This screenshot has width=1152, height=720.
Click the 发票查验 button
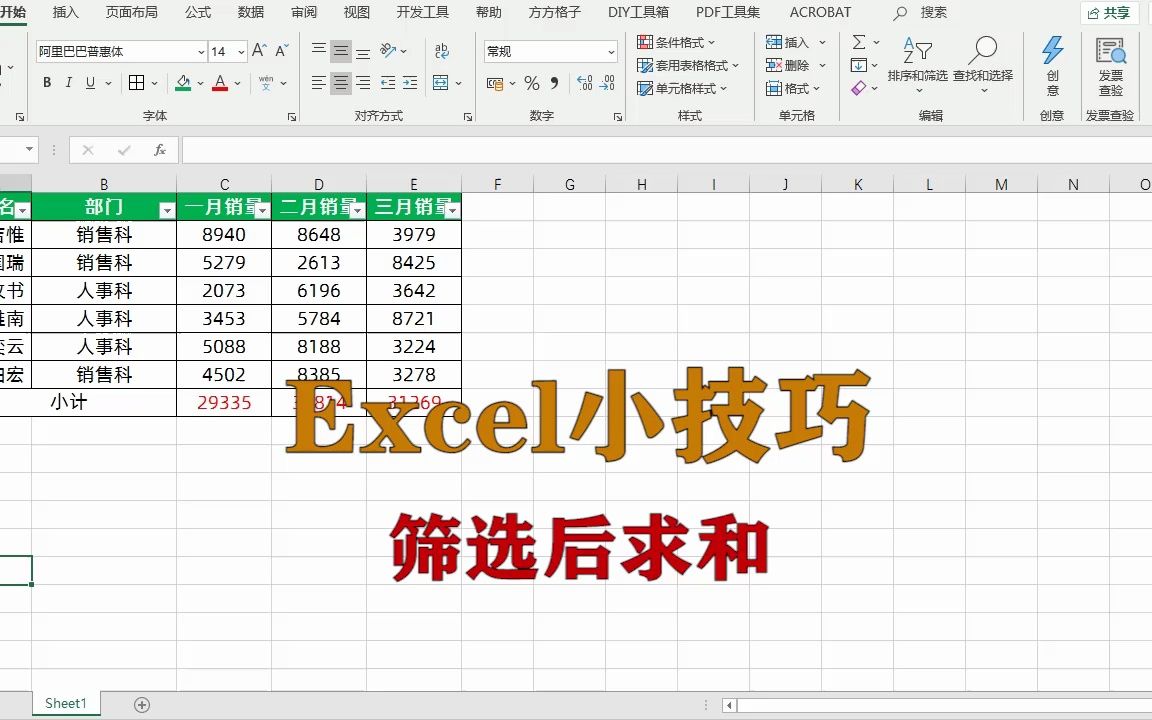point(1112,67)
